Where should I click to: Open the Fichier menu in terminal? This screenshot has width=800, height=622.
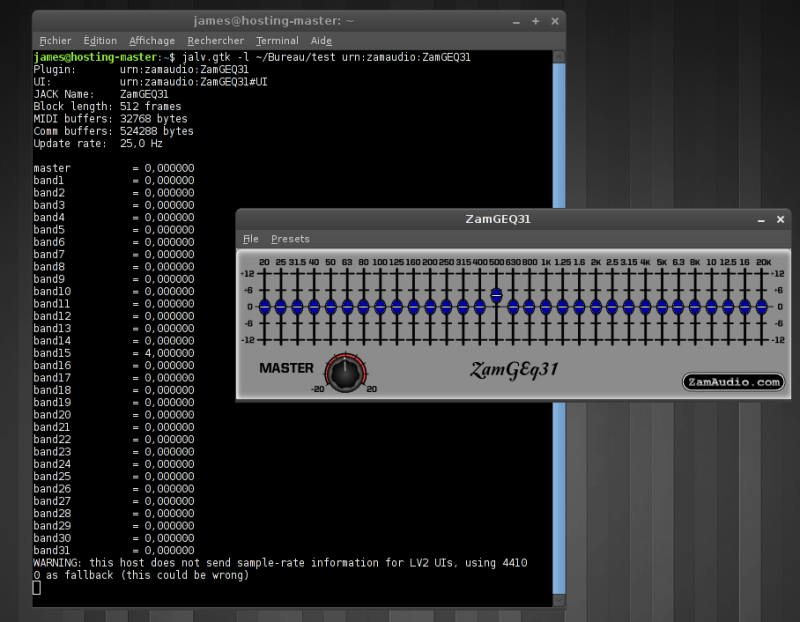pyautogui.click(x=54, y=41)
